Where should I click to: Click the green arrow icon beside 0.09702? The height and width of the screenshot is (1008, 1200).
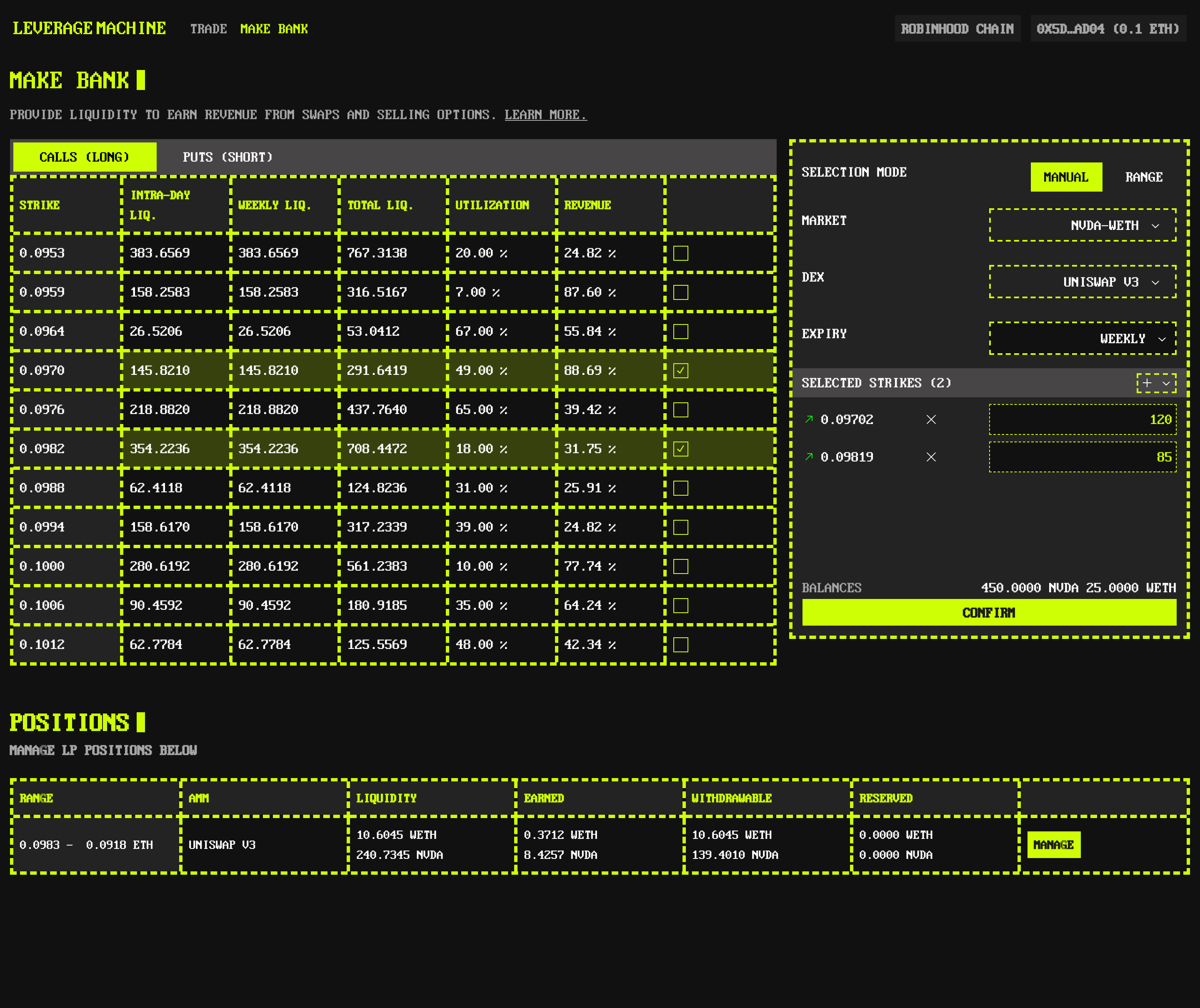click(809, 419)
